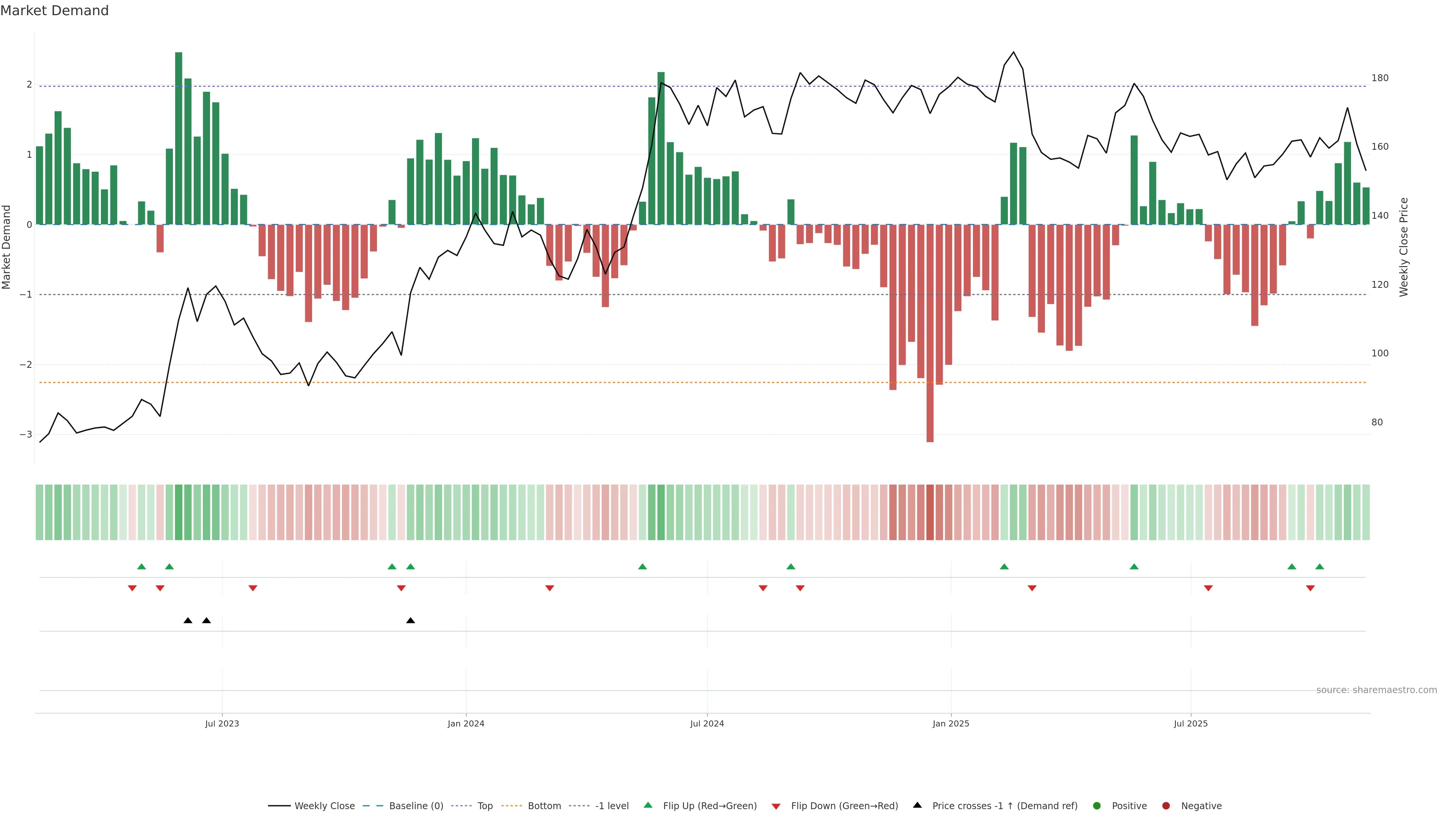Image resolution: width=1456 pixels, height=819 pixels.
Task: Click the -1 level legend item
Action: (x=612, y=806)
